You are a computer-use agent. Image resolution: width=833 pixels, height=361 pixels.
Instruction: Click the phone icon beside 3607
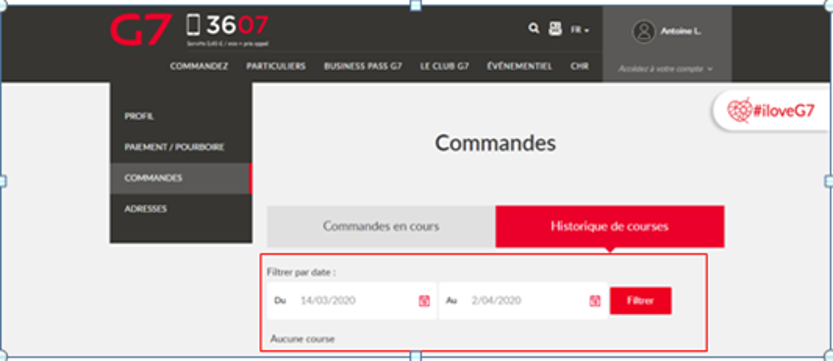pyautogui.click(x=194, y=25)
